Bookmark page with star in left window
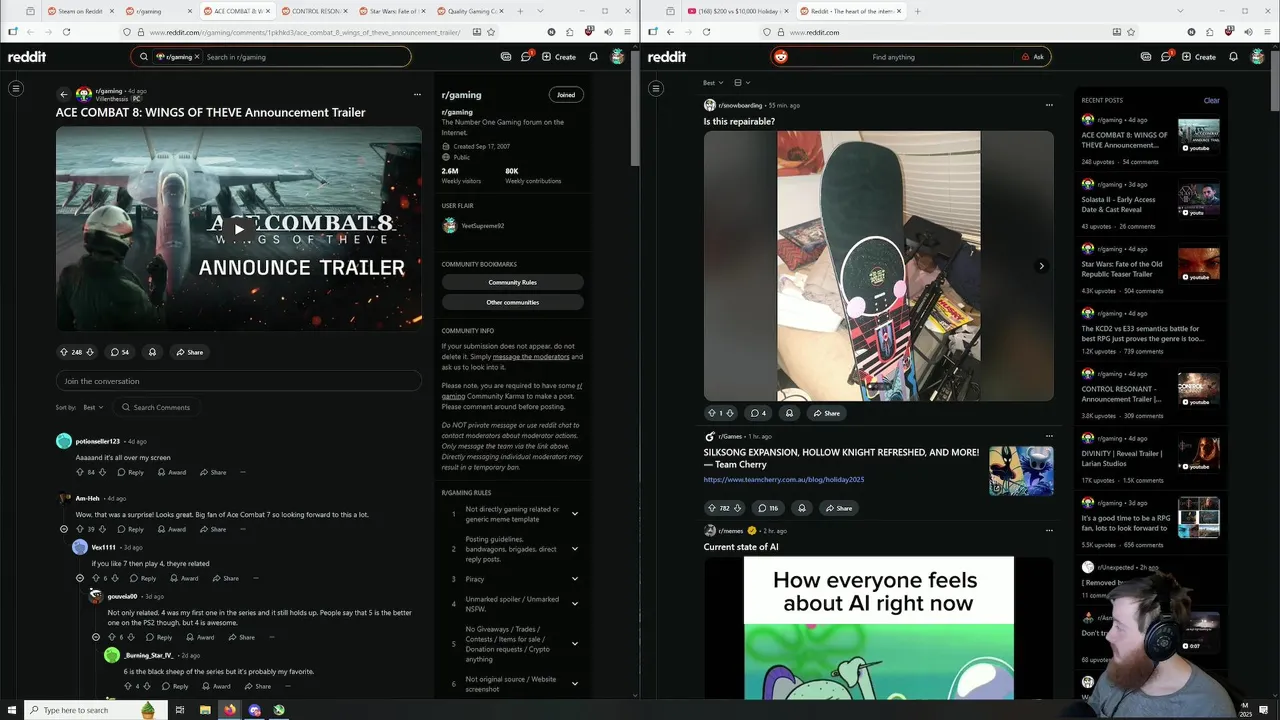 tap(491, 32)
